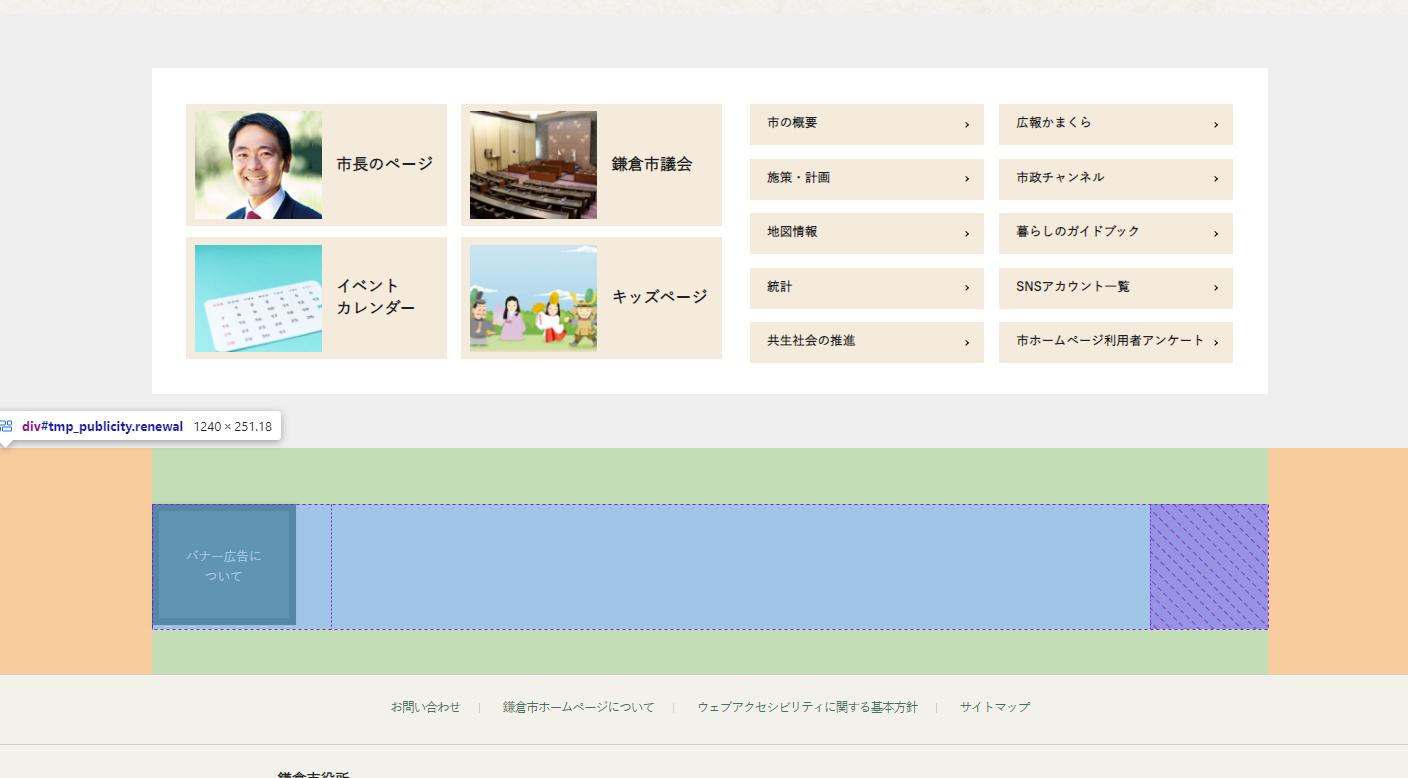
Task: Click the arrow on 共生社会の推進
Action: (967, 343)
